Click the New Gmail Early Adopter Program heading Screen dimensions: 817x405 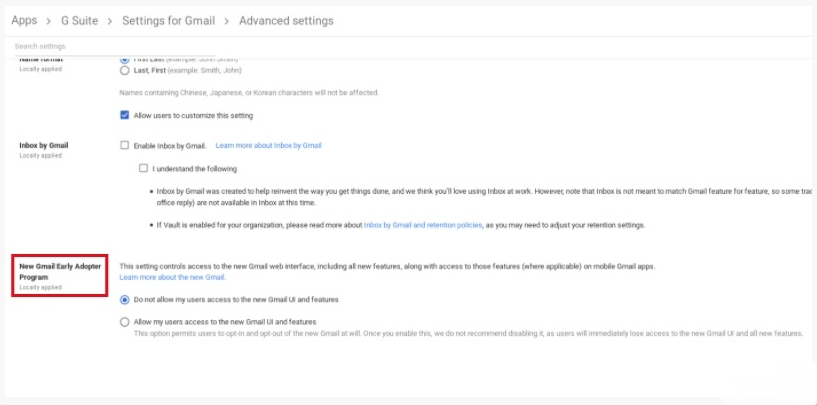[60, 272]
